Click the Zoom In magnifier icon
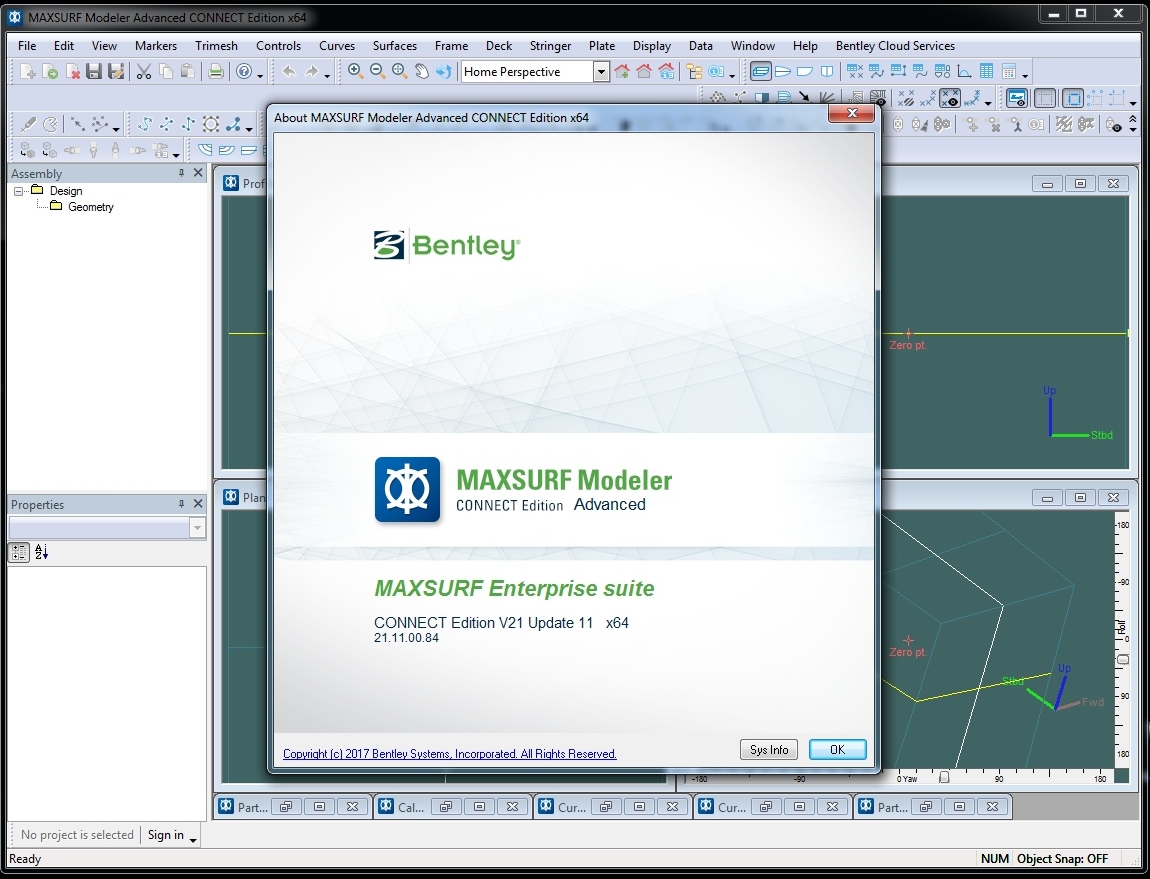The width and height of the screenshot is (1150, 879). click(x=355, y=71)
